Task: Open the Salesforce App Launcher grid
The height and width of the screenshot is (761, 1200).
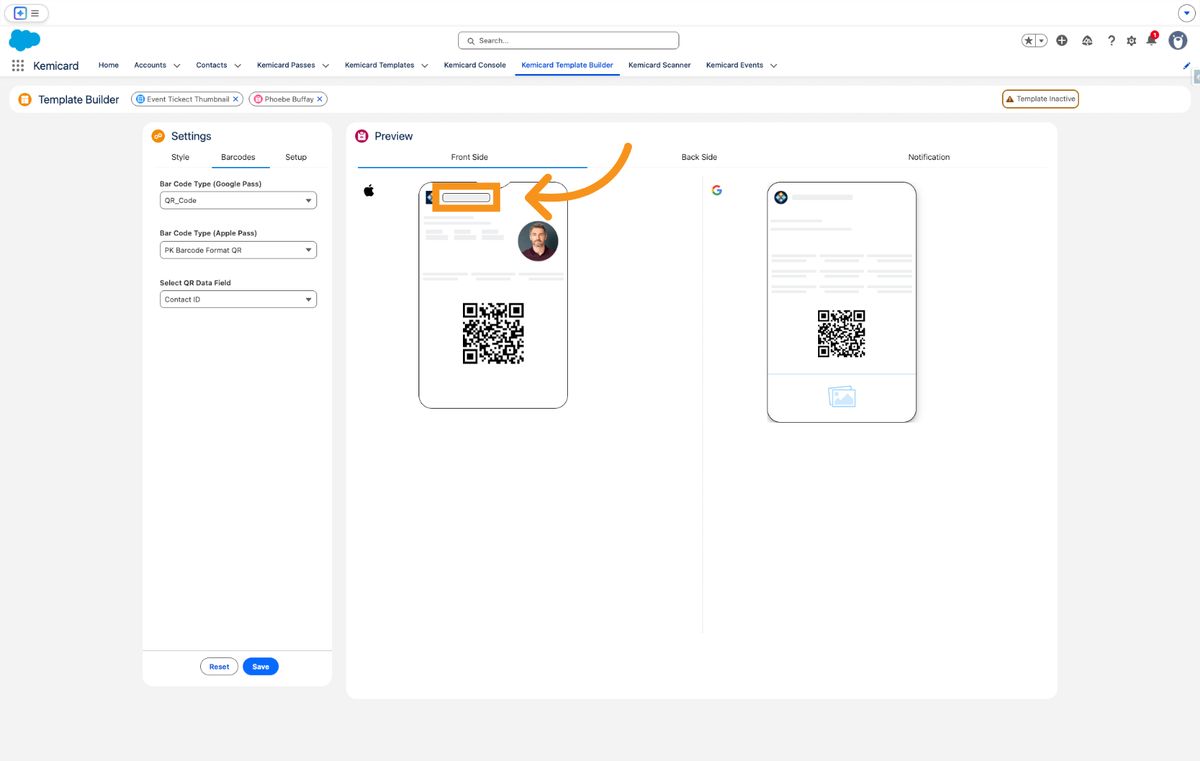Action: click(17, 65)
